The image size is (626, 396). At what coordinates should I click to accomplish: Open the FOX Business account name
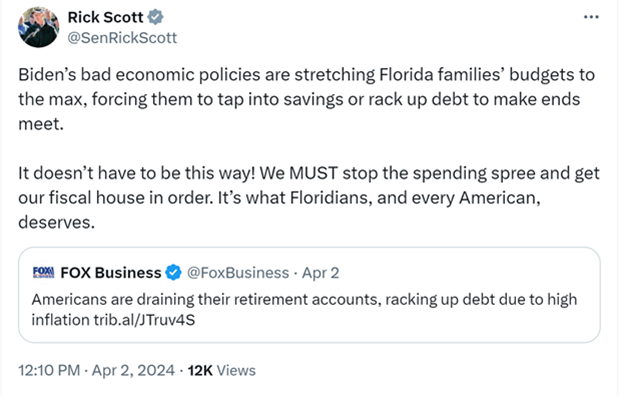pos(111,273)
